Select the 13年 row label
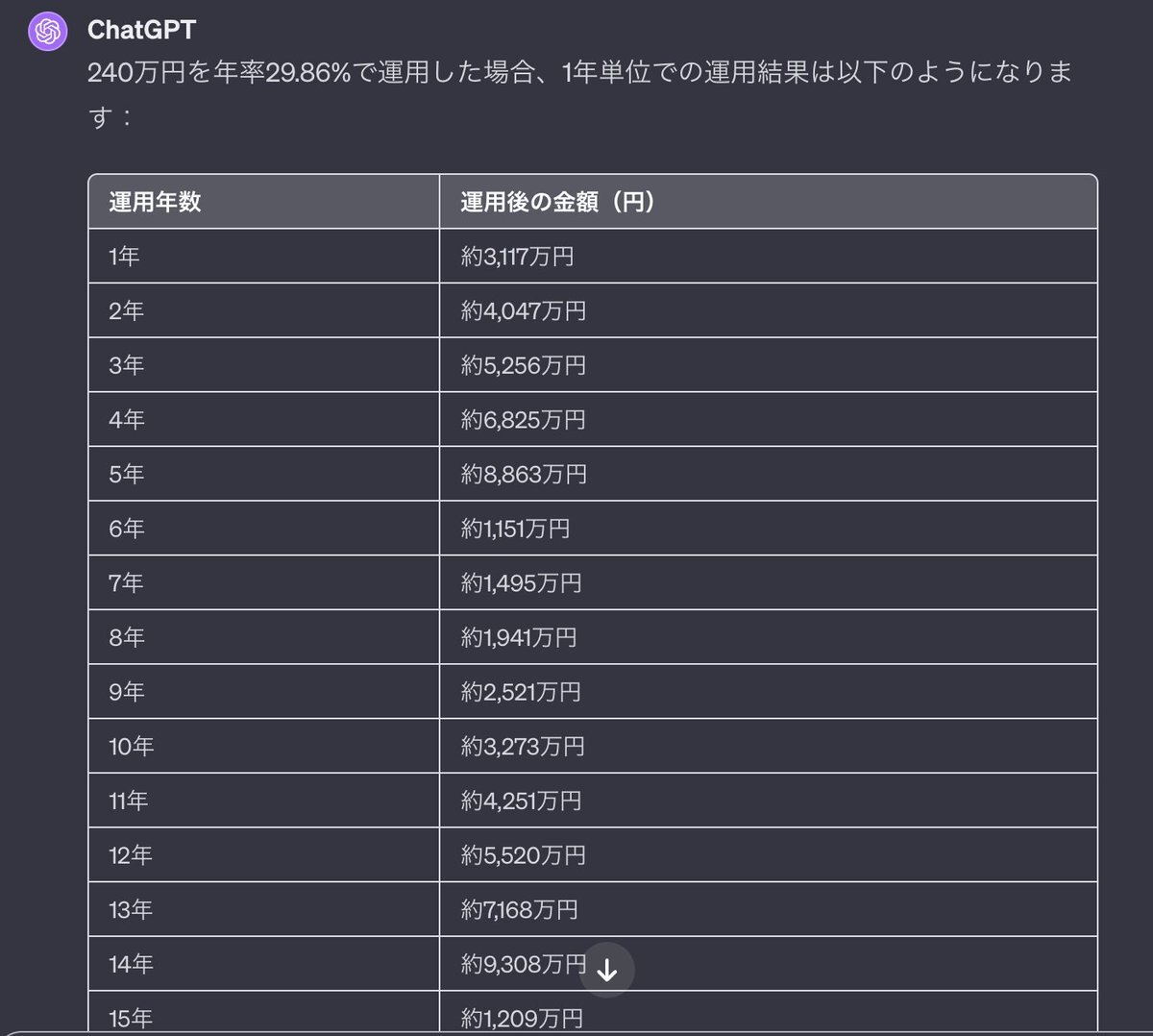This screenshot has height=1036, width=1153. coord(132,910)
